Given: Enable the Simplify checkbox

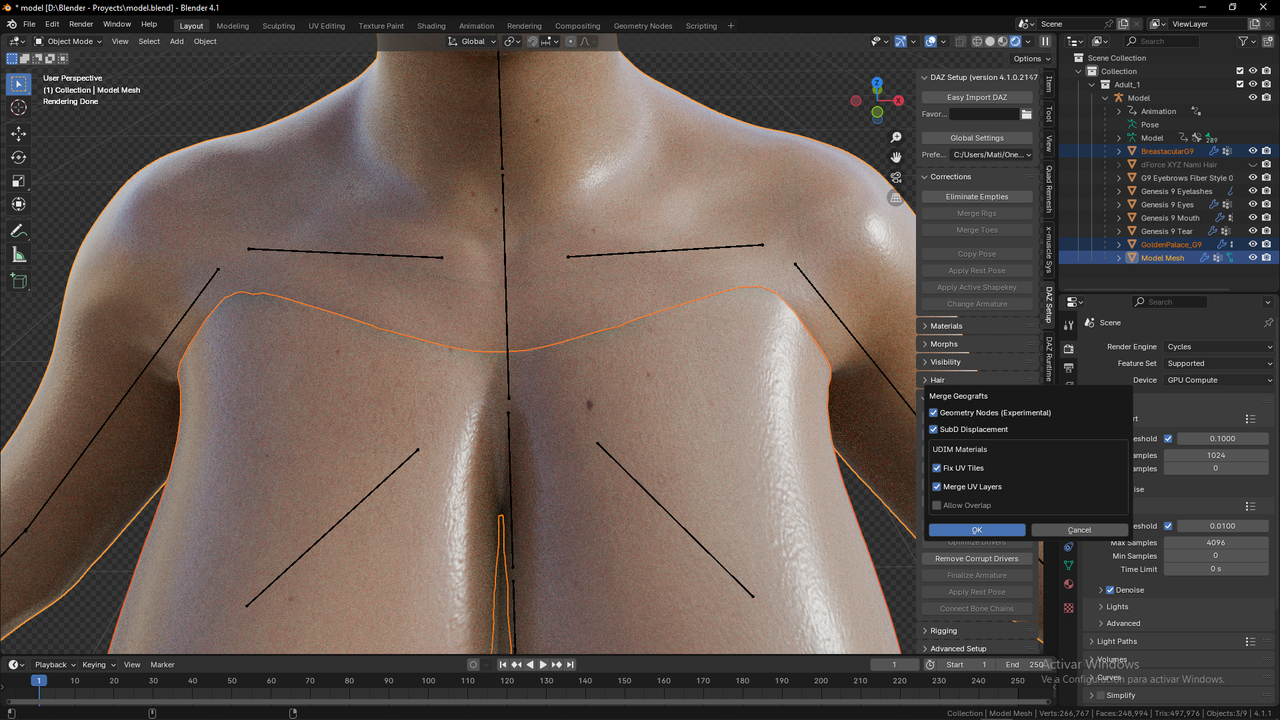Looking at the screenshot, I should pyautogui.click(x=1100, y=695).
